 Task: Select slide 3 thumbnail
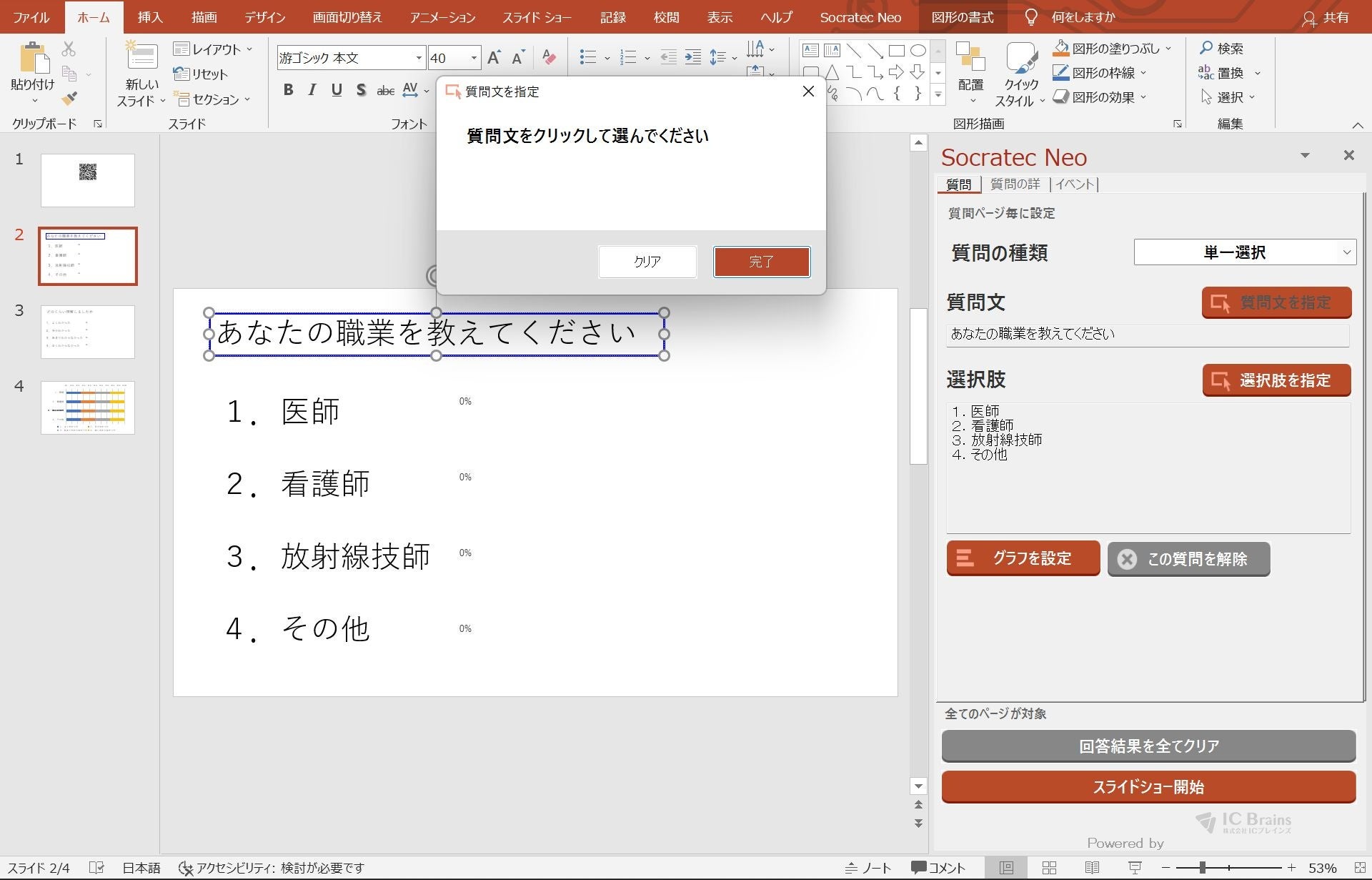click(88, 332)
